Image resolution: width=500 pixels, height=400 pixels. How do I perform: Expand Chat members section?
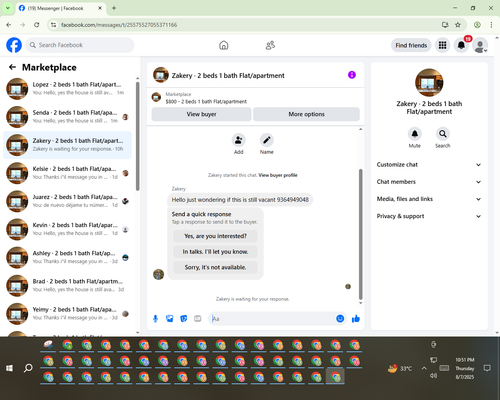click(429, 182)
